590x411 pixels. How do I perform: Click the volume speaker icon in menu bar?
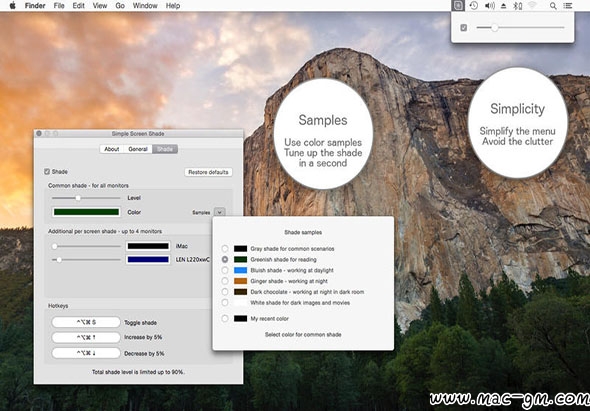490,6
